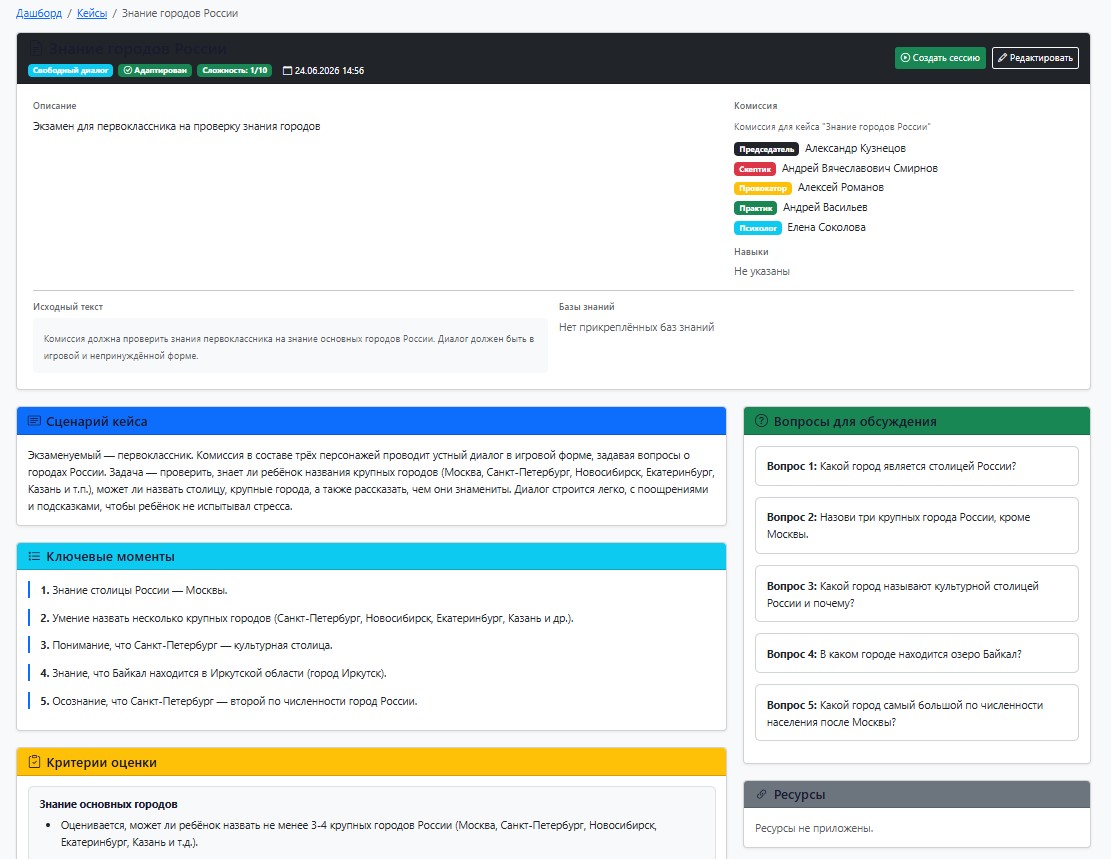Screen dimensions: 1111x859
Task: Open Вопрос 2 about three large cities
Action: [x=917, y=526]
